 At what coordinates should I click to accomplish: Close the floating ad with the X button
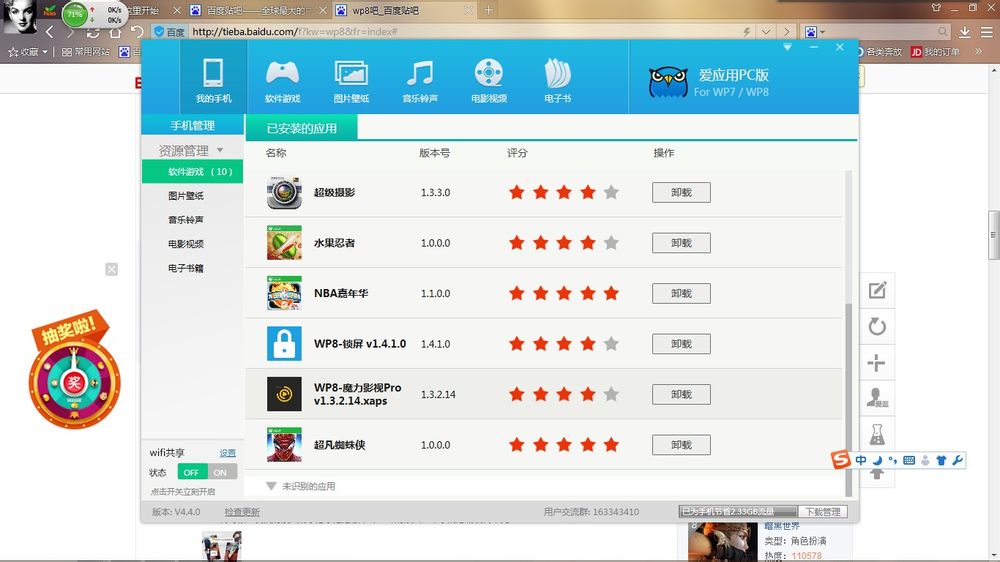click(x=112, y=269)
